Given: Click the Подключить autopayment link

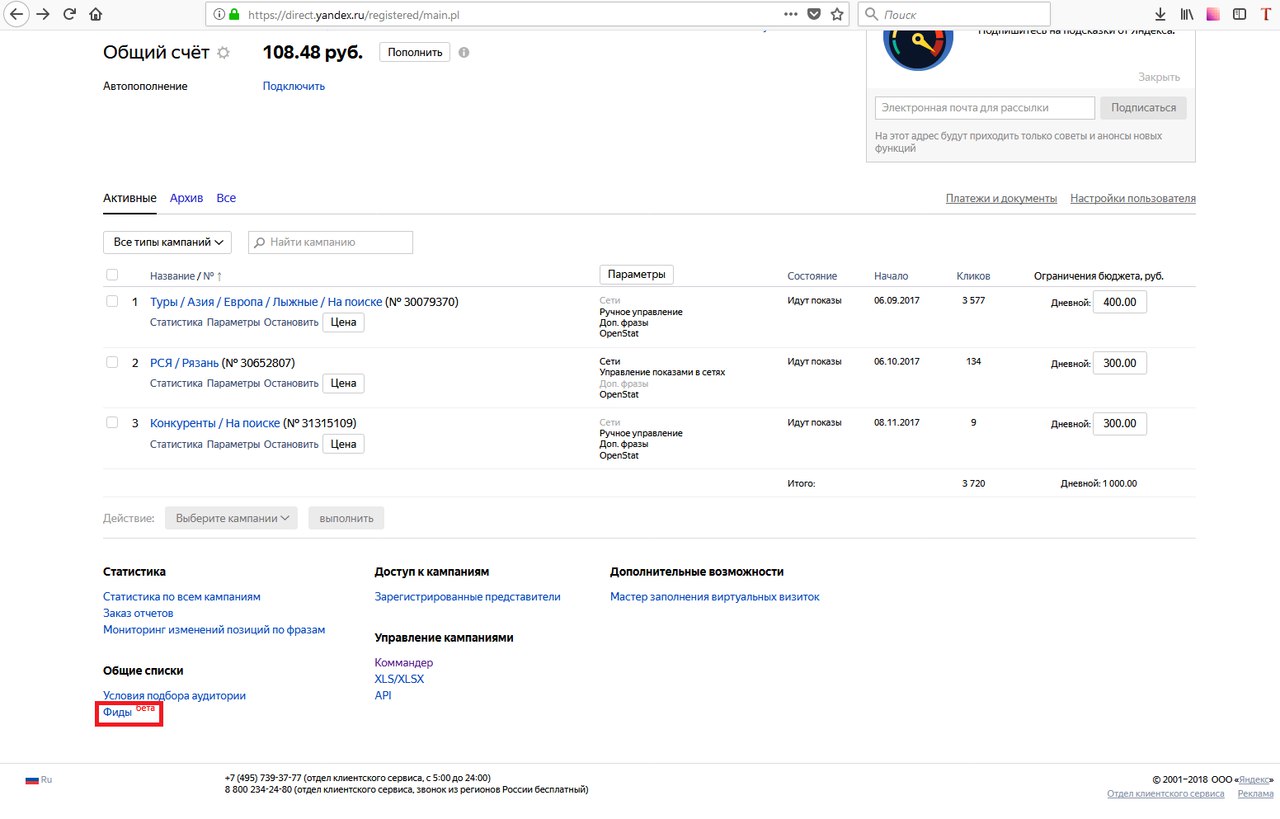Looking at the screenshot, I should click(294, 86).
